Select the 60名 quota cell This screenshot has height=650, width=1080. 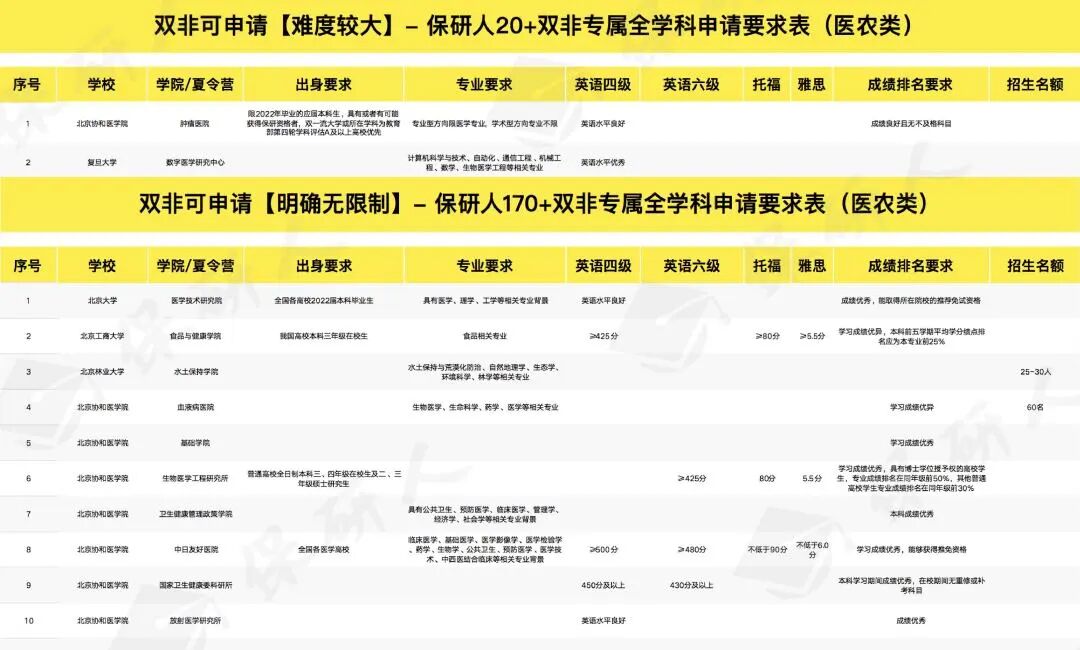click(x=1035, y=408)
